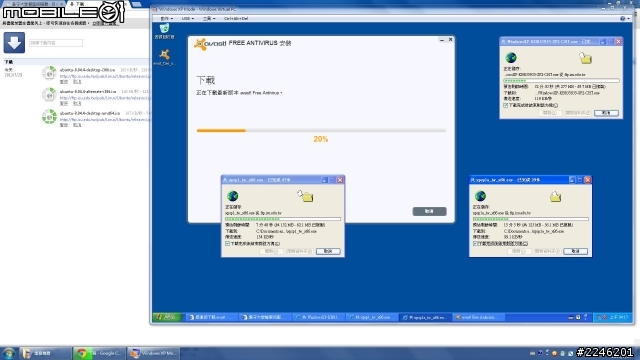This screenshot has width=640, height=360.
Task: Click the avast logo in installer window
Action: pos(210,43)
